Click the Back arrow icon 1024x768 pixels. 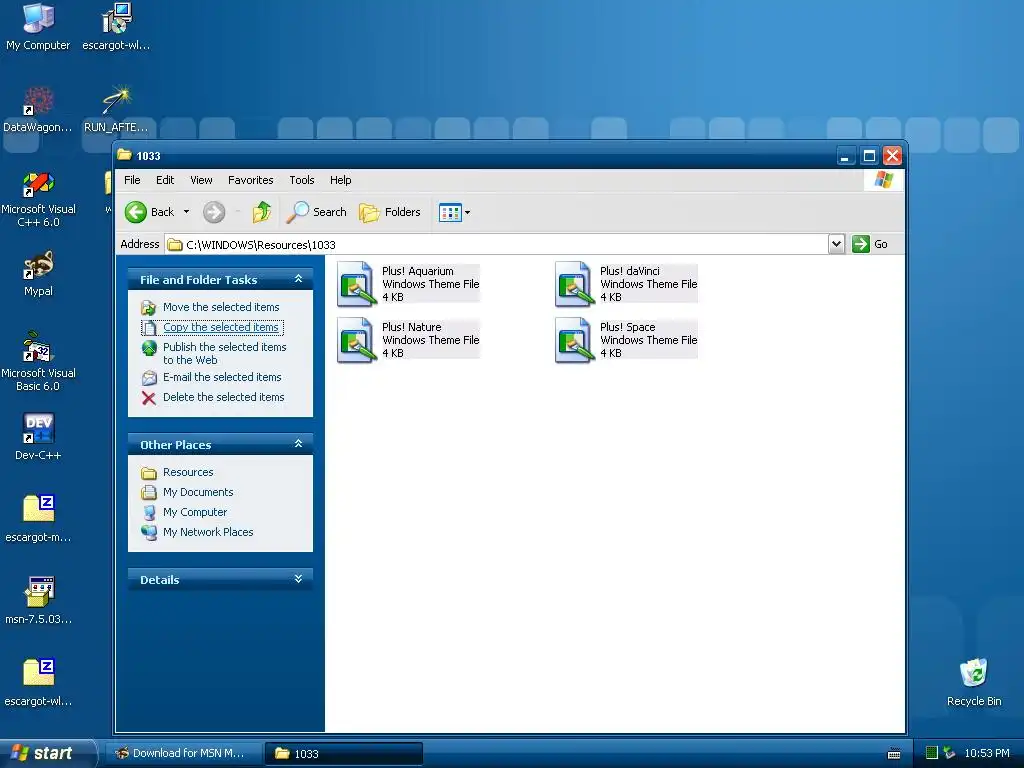(136, 212)
